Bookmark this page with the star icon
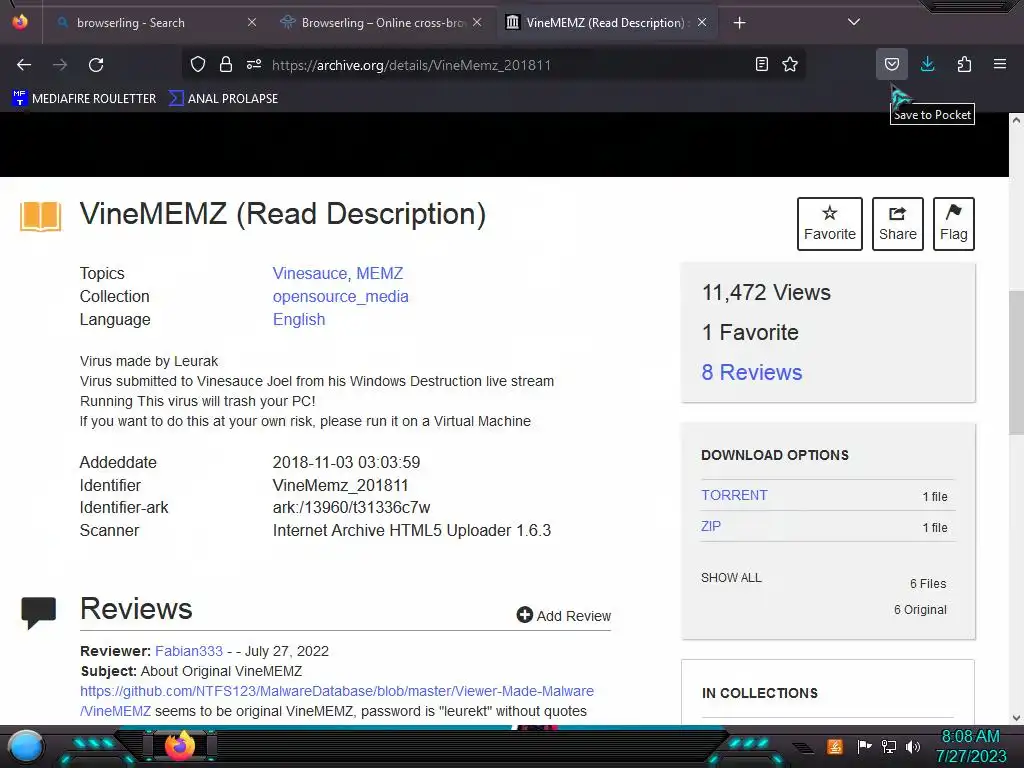 point(790,64)
